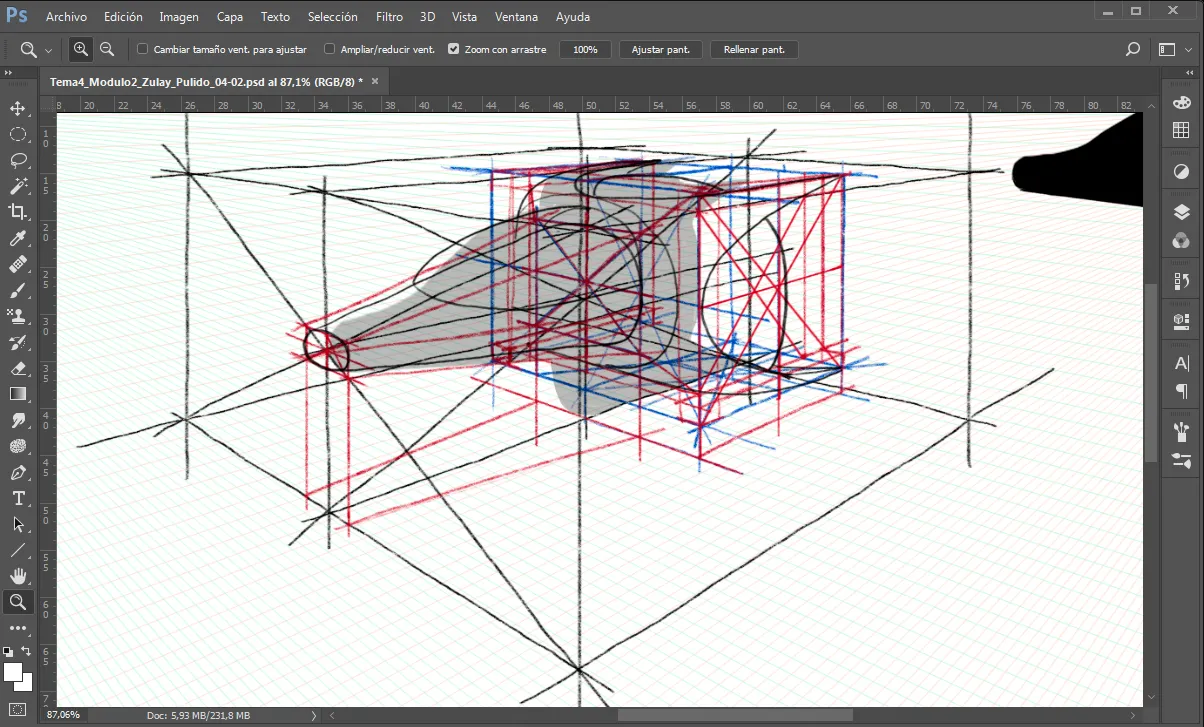Swap foreground and background colors
Screen dimensions: 1204x727
point(27,651)
